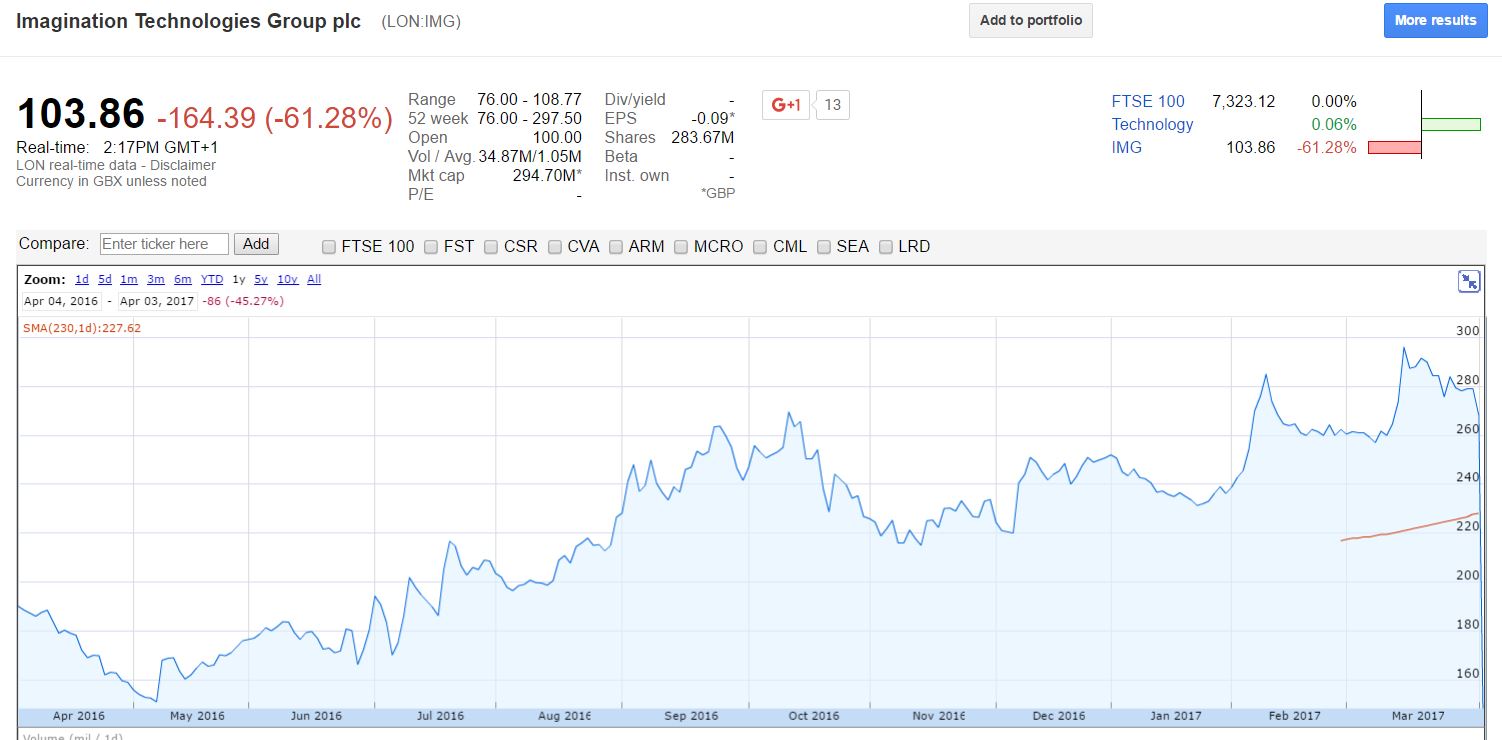
Task: Click the (LON:IMG) ticker label
Action: (421, 21)
